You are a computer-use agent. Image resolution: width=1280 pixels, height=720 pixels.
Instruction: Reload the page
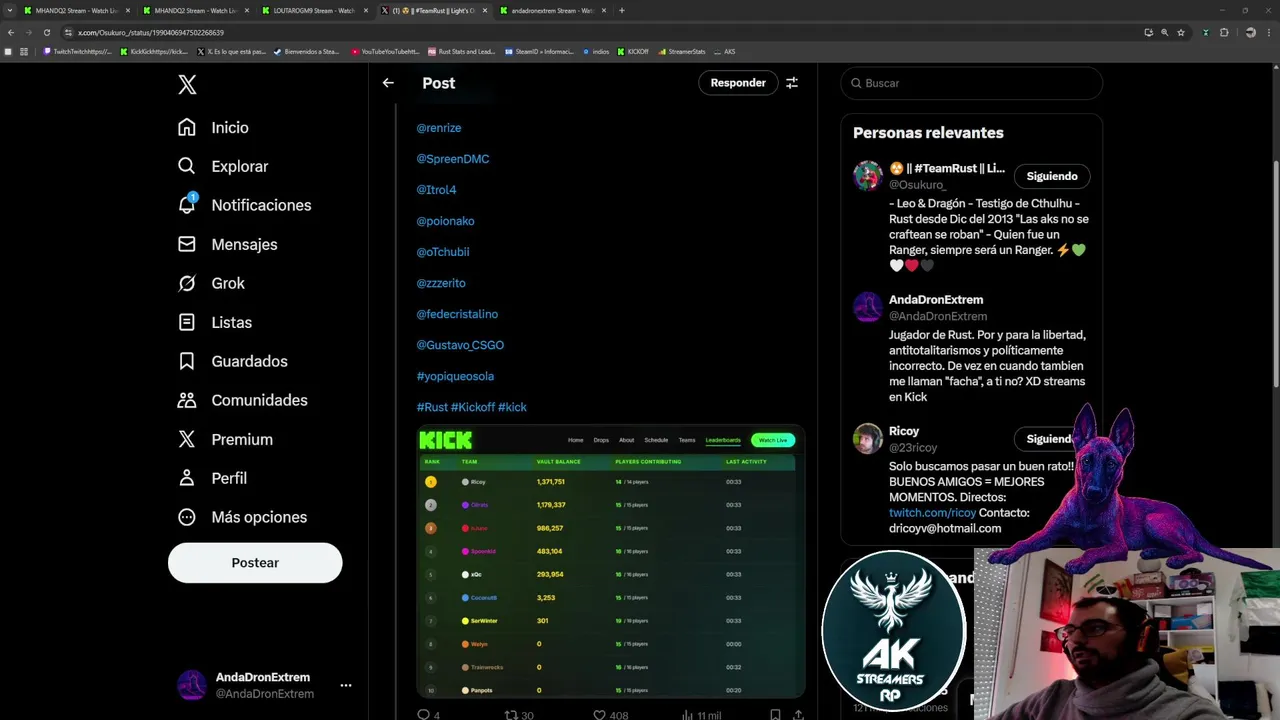pyautogui.click(x=46, y=32)
